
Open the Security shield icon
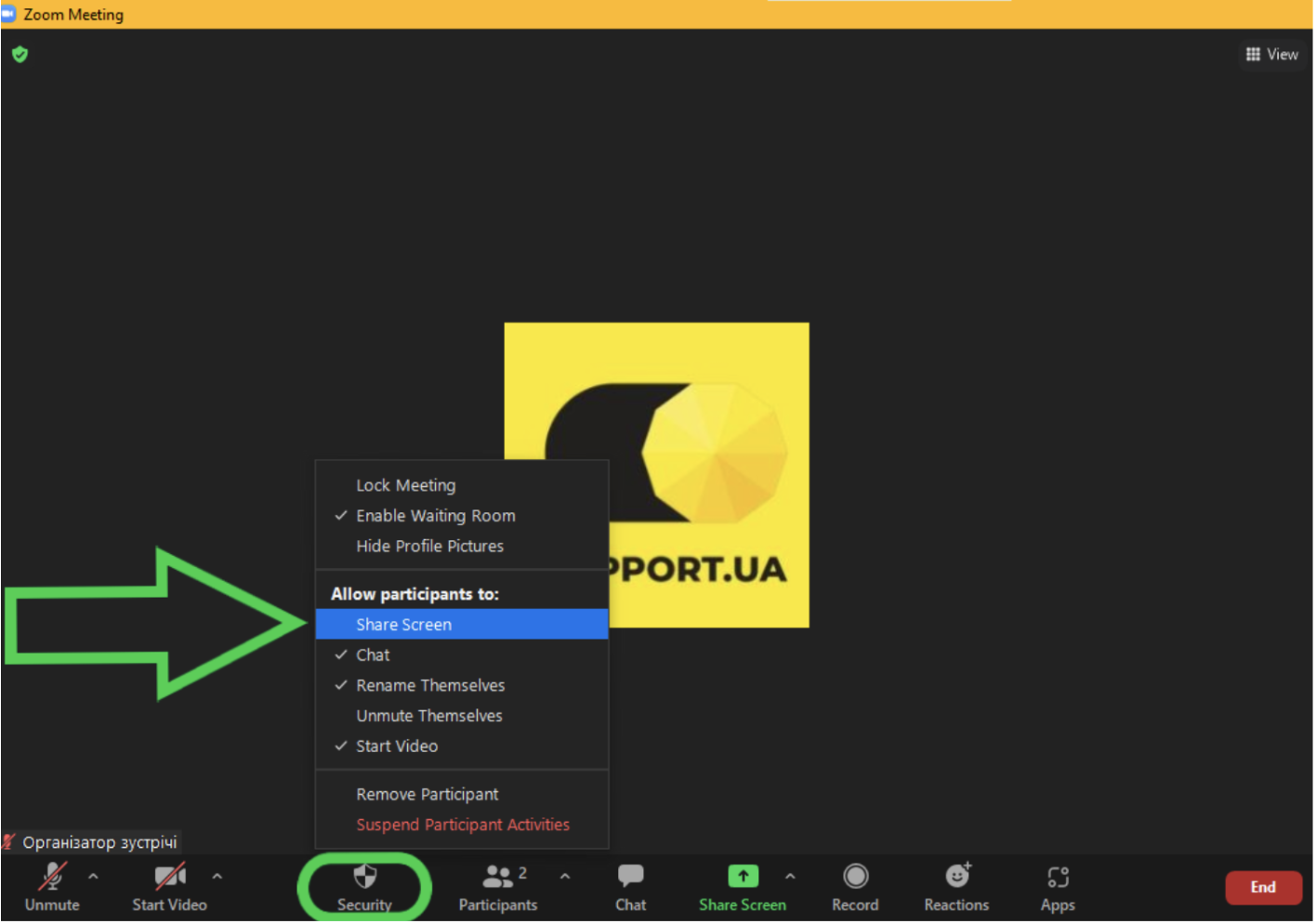(365, 877)
